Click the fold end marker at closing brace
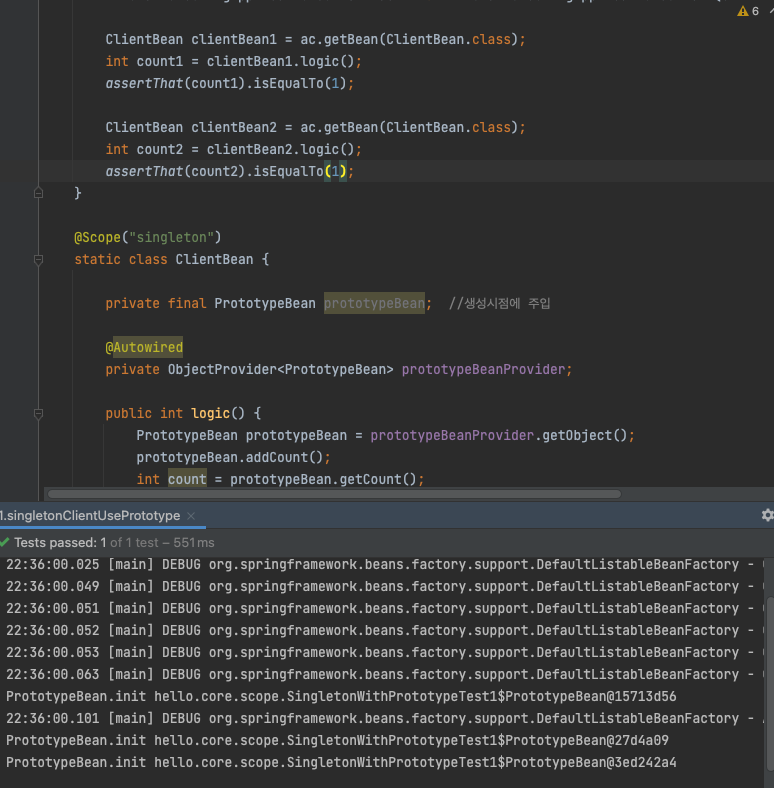Screen dimensions: 774x788 point(38,193)
